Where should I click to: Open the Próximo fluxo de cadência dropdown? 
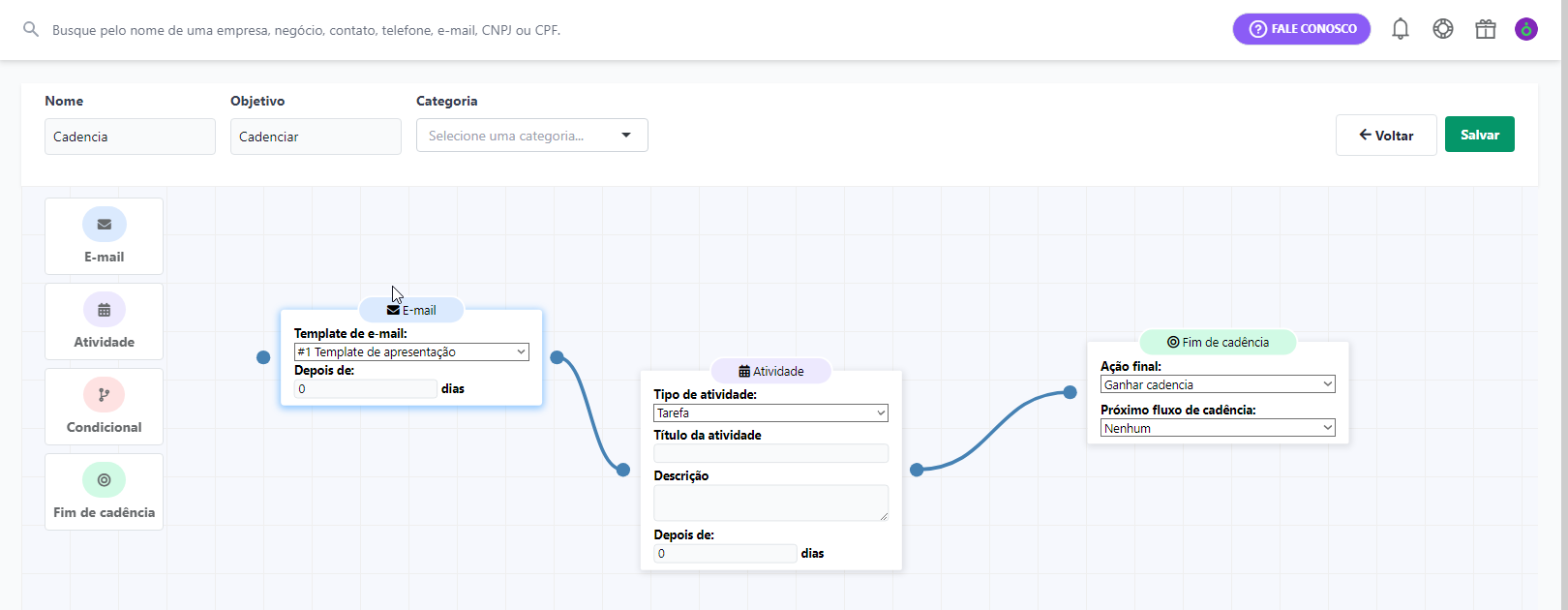pyautogui.click(x=1218, y=428)
